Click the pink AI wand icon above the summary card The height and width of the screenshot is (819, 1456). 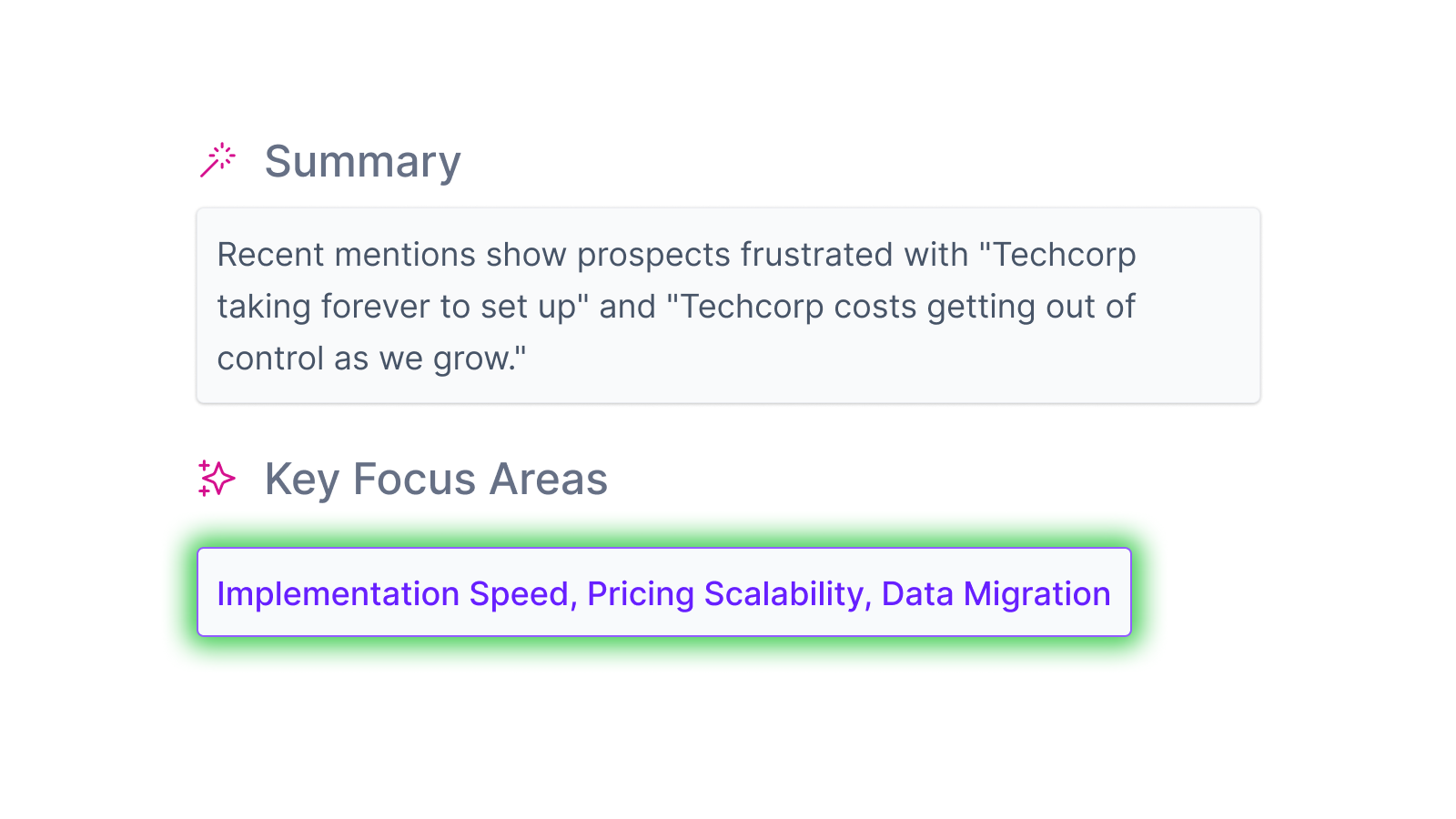pos(217,160)
